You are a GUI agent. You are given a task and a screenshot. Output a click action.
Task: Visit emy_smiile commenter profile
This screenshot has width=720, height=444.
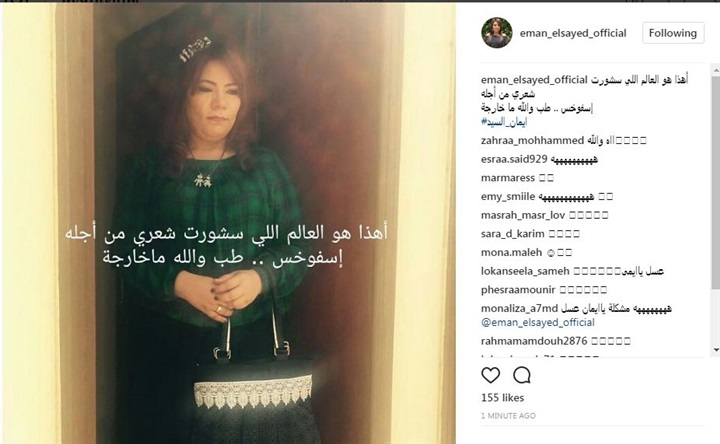point(508,197)
